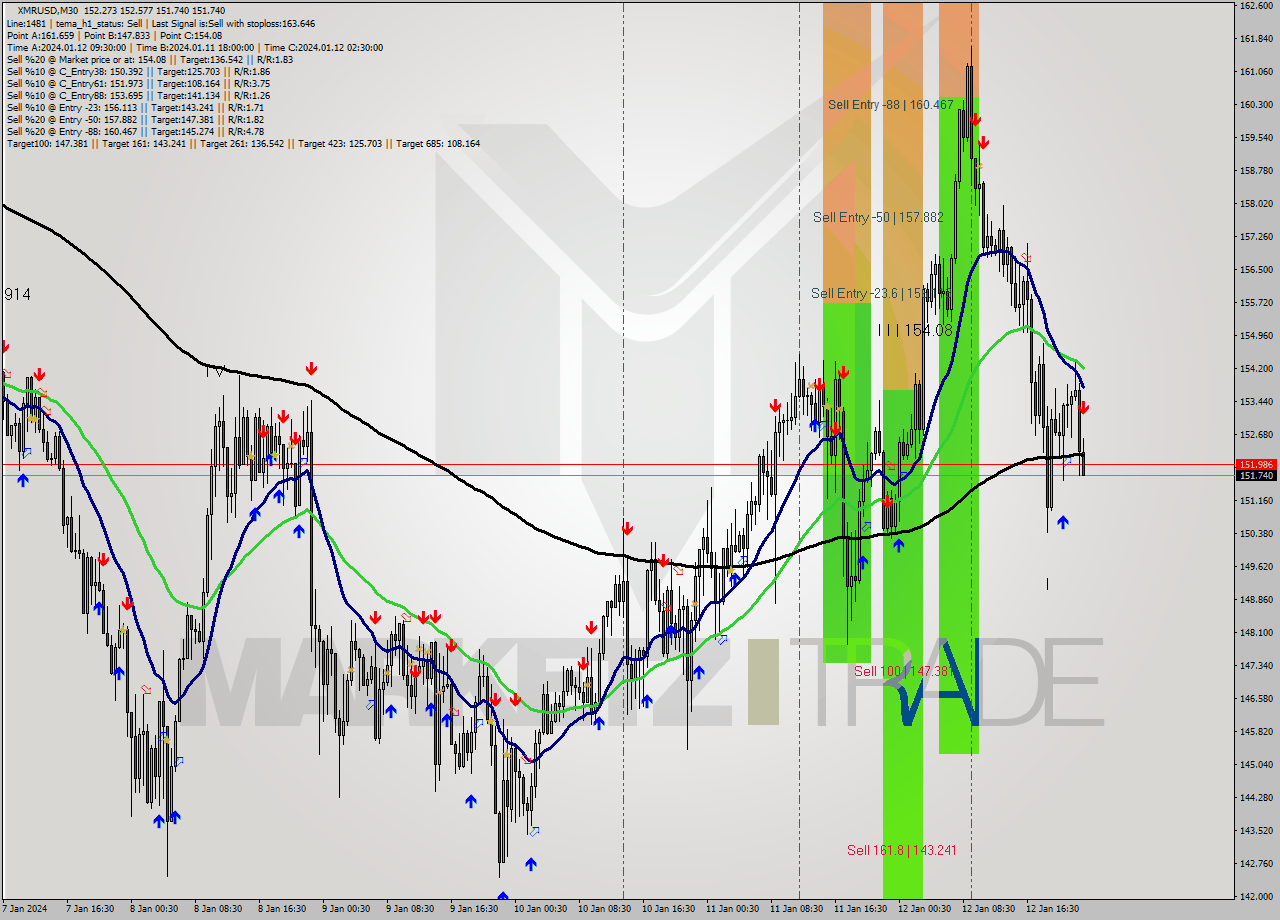
Task: Click the 145.820 price axis value
Action: pyautogui.click(x=1256, y=732)
